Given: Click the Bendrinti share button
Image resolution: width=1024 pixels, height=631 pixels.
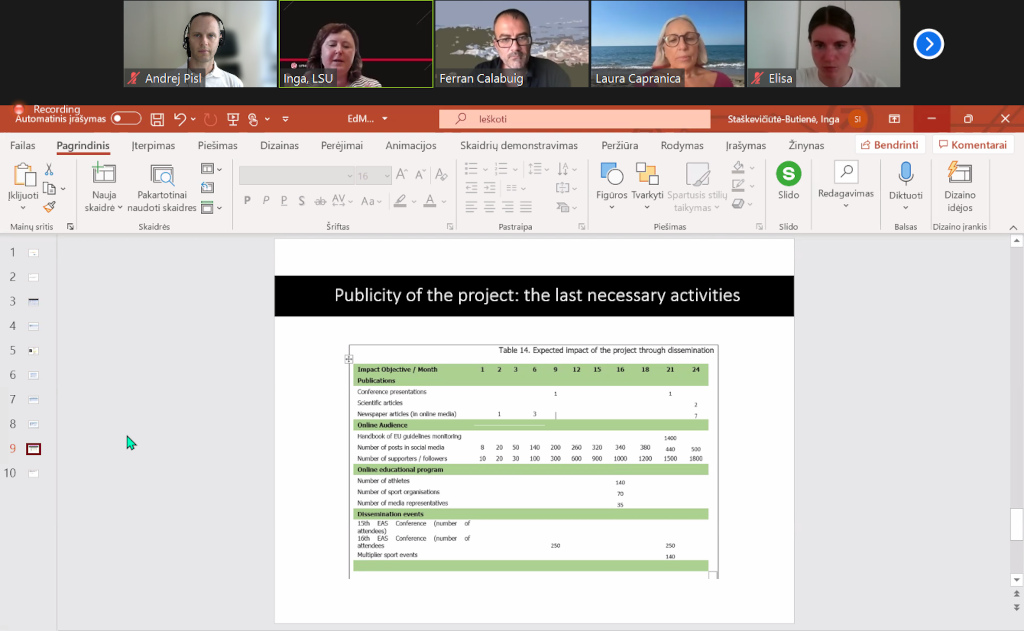Looking at the screenshot, I should tap(888, 145).
